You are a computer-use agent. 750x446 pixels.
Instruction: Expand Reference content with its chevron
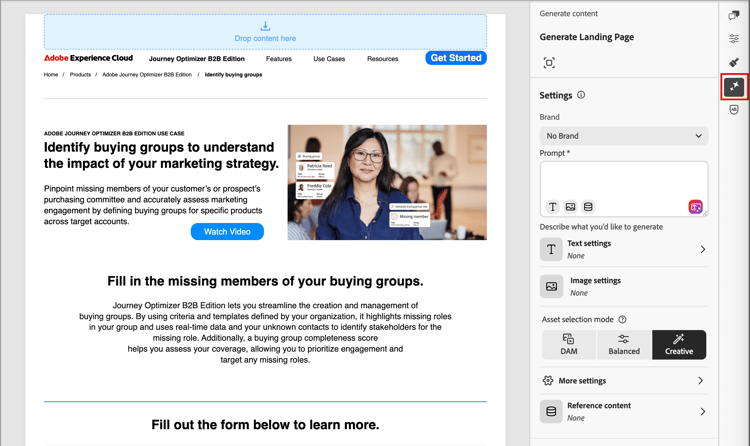coord(703,412)
